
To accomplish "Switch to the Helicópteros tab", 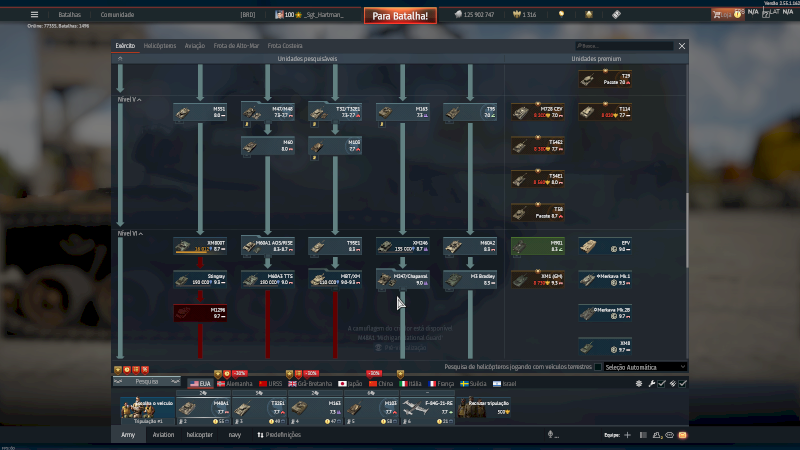I will [x=160, y=46].
